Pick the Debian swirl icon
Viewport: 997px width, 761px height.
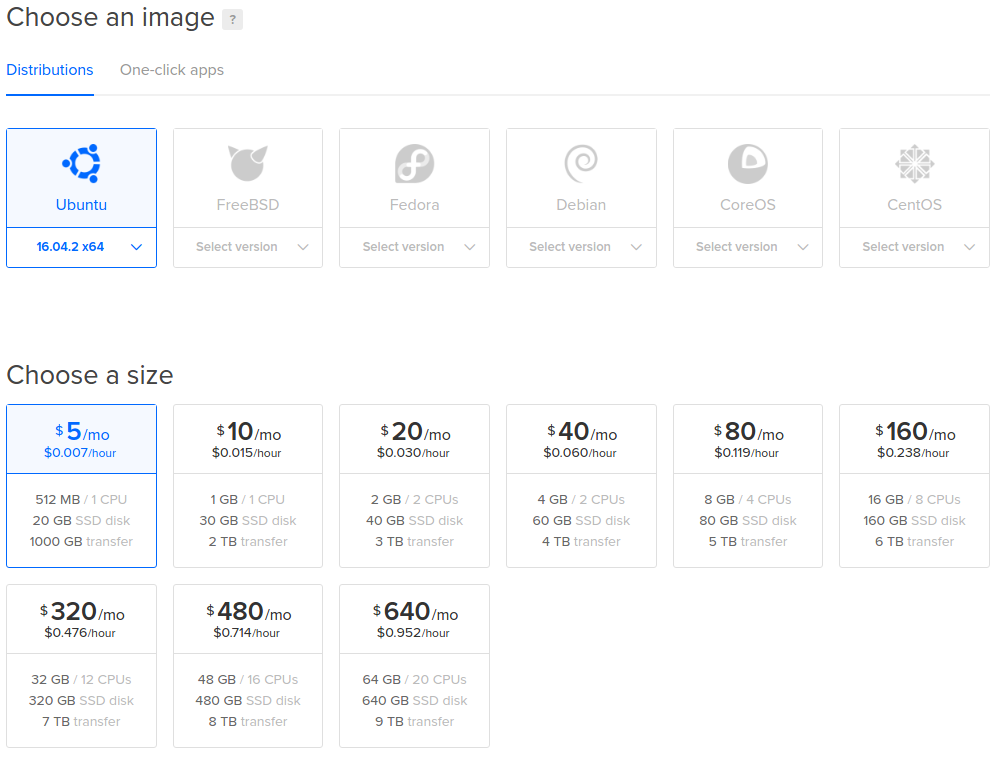click(x=581, y=163)
